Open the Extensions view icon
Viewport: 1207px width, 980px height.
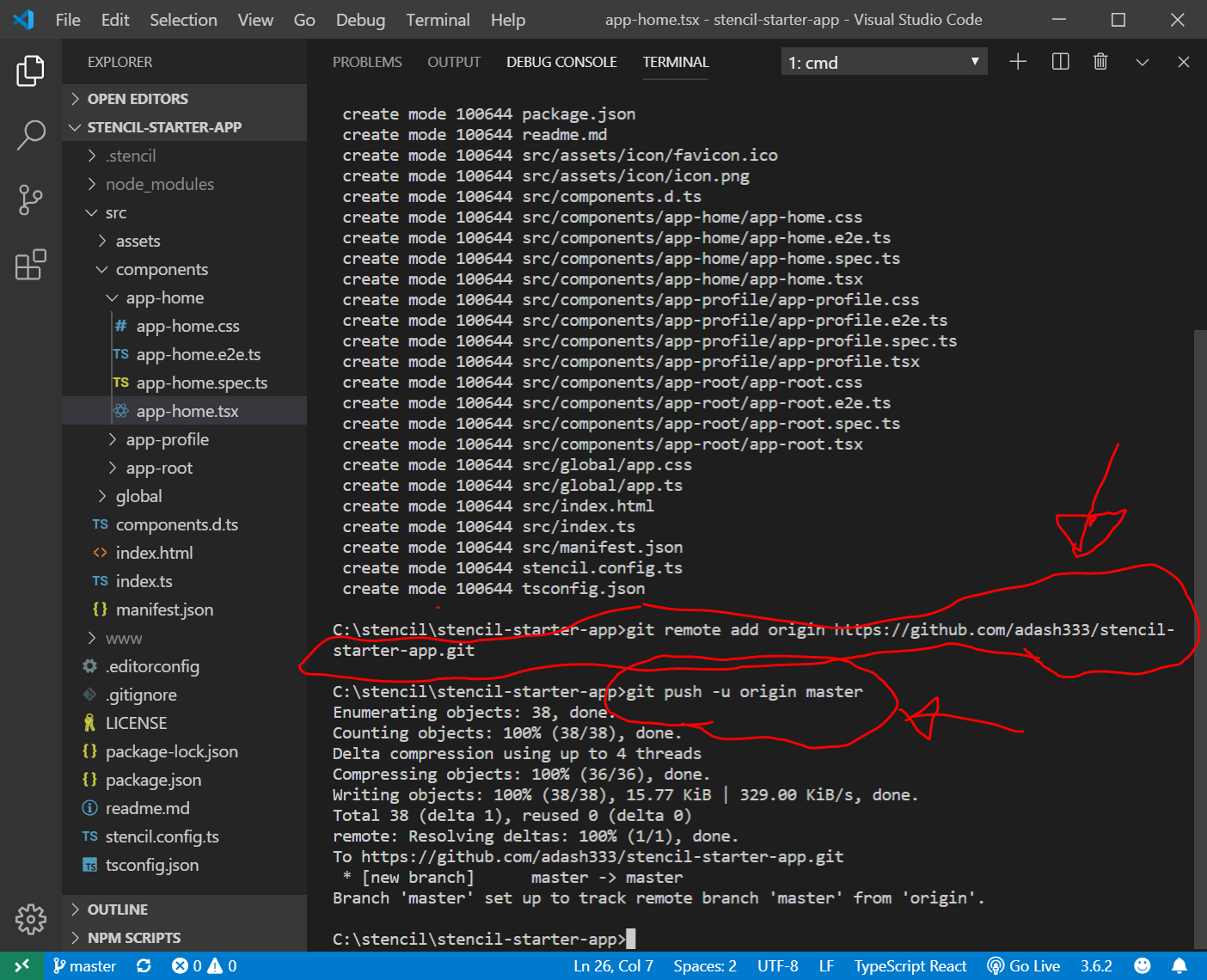tap(31, 265)
